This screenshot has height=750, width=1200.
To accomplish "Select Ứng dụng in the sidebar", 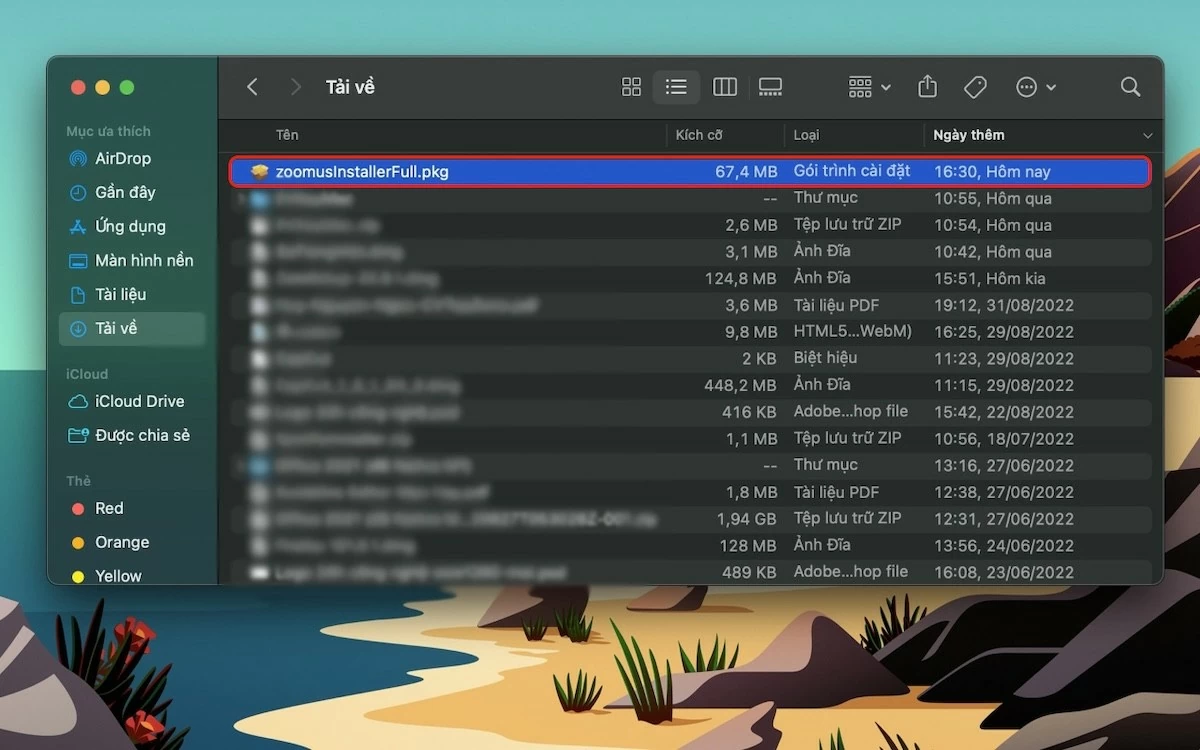I will [x=129, y=226].
